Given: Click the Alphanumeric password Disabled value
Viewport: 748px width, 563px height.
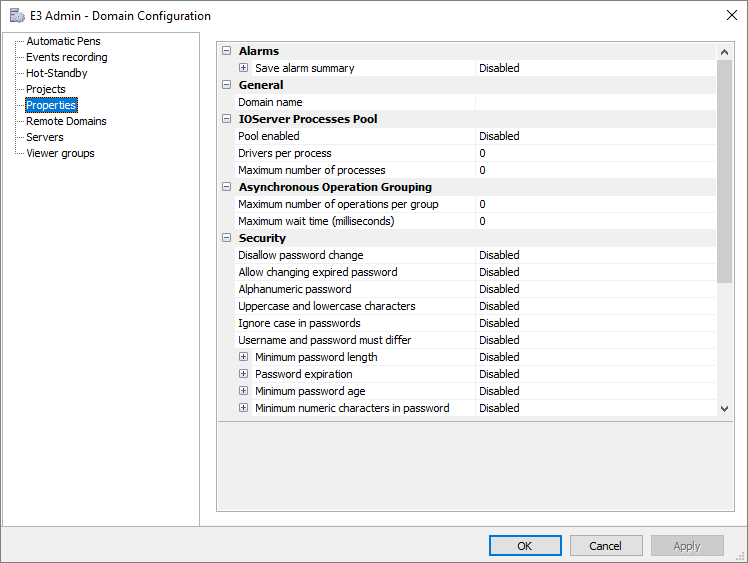Looking at the screenshot, I should tap(596, 289).
